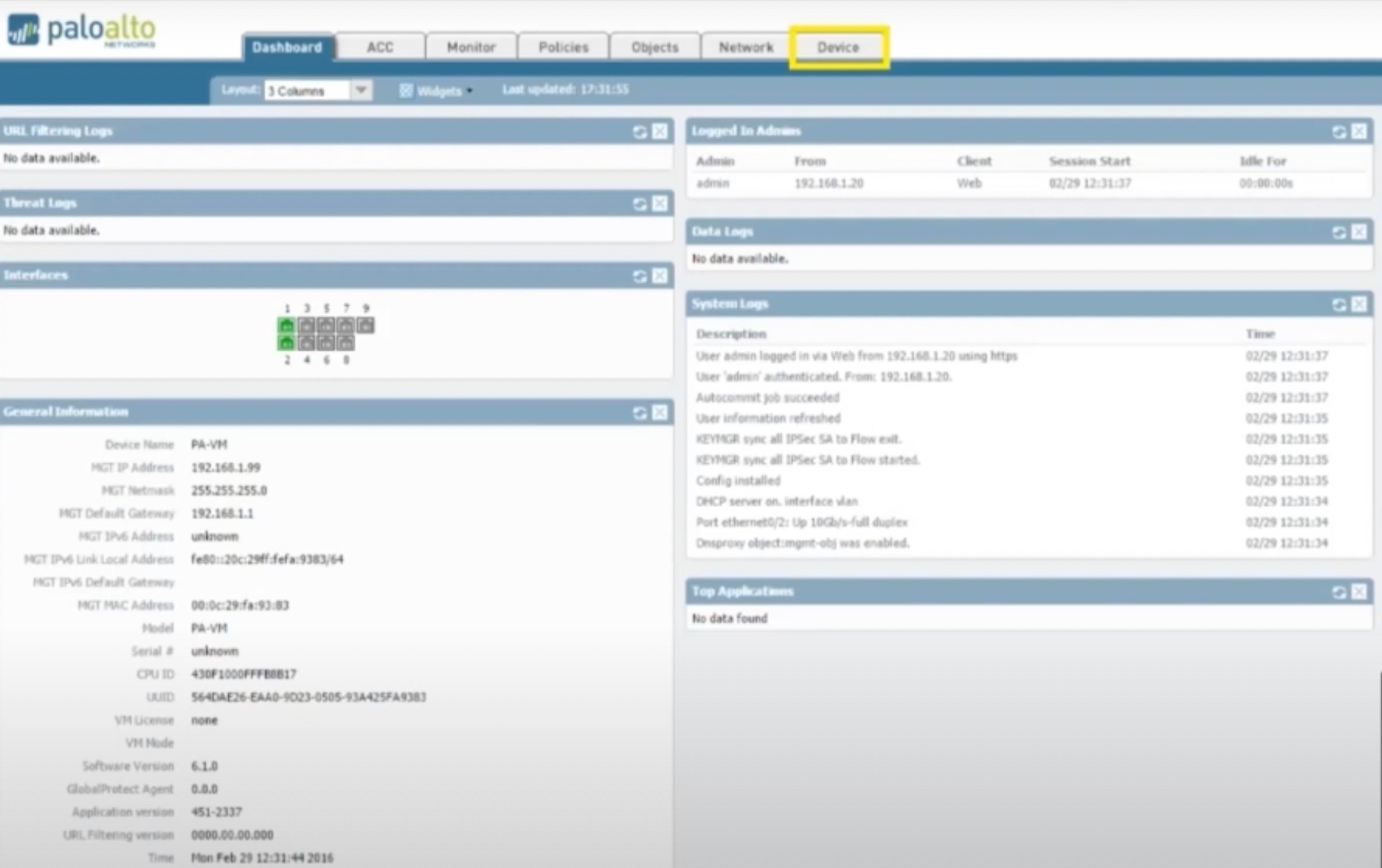Close the Logged In Admins widget
This screenshot has height=868, width=1382.
(1359, 132)
